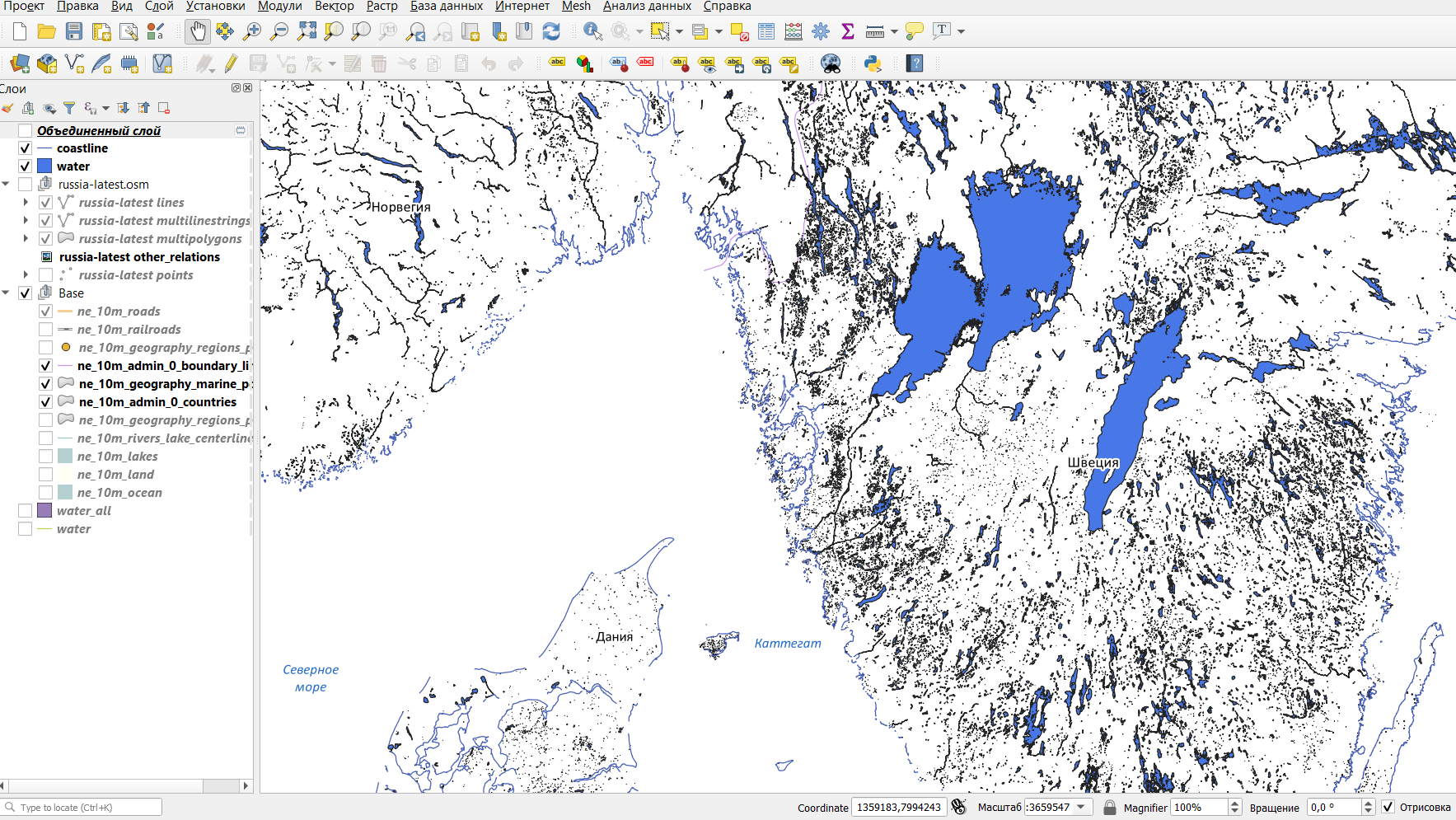
Task: Open the Processing toolbox gear icon
Action: (x=821, y=31)
